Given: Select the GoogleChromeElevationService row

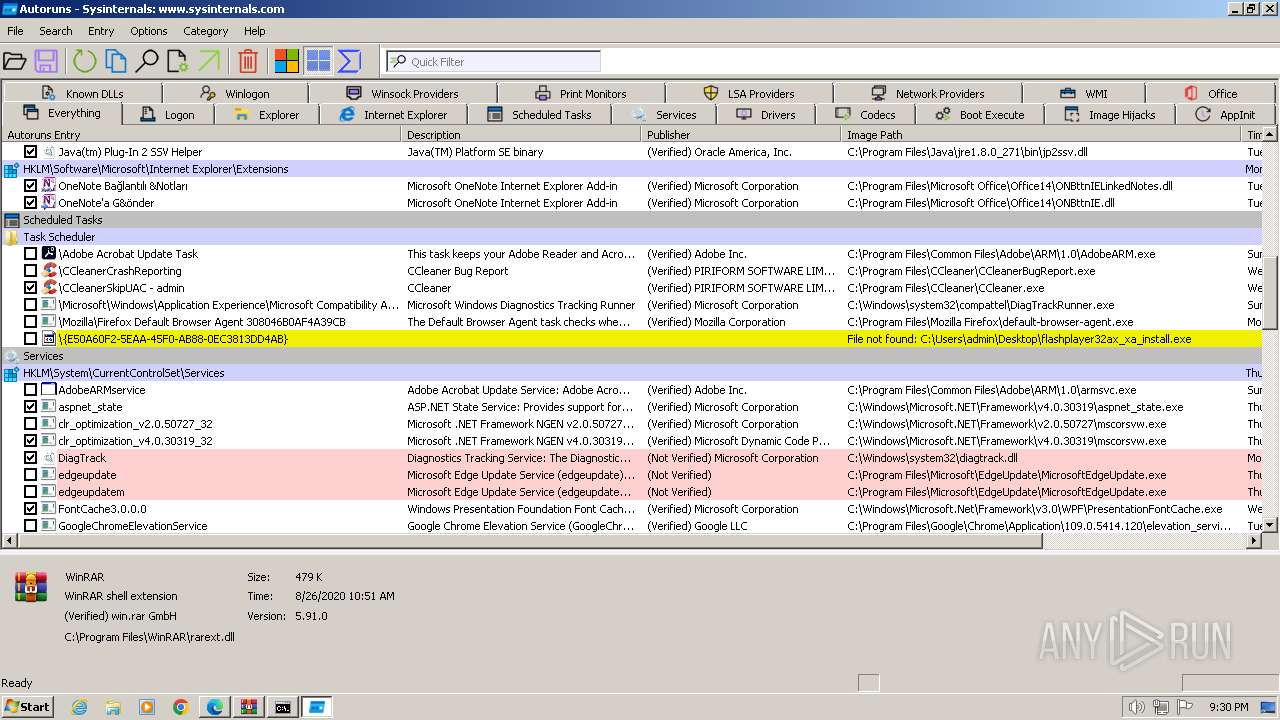Looking at the screenshot, I should [632, 526].
